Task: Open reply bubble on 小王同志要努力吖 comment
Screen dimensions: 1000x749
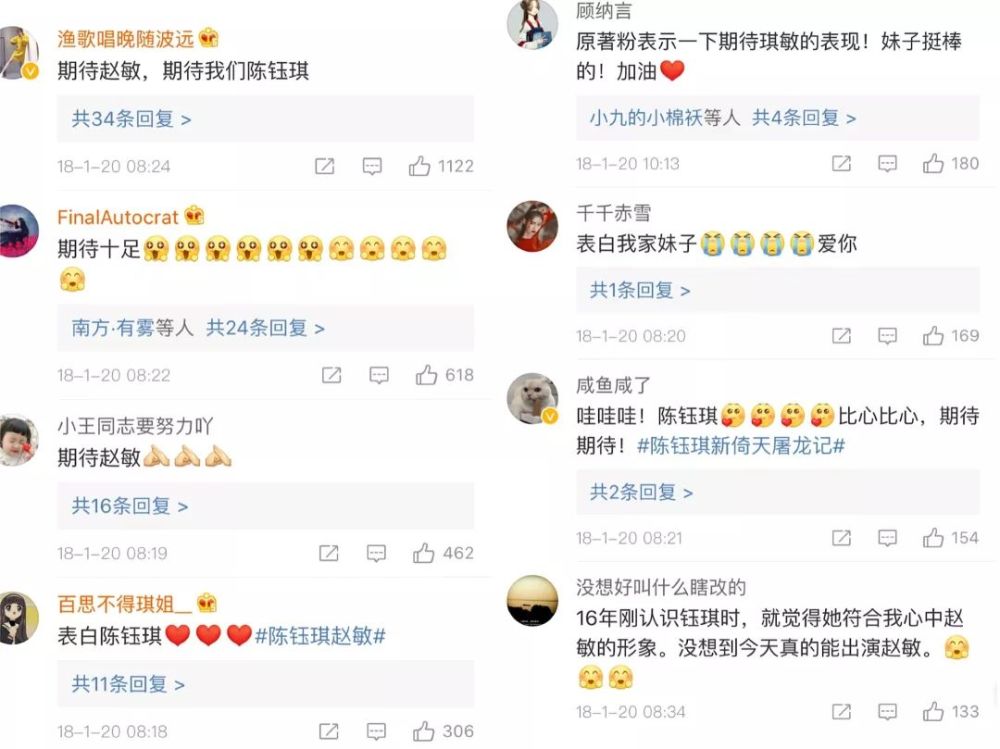Action: [x=376, y=553]
